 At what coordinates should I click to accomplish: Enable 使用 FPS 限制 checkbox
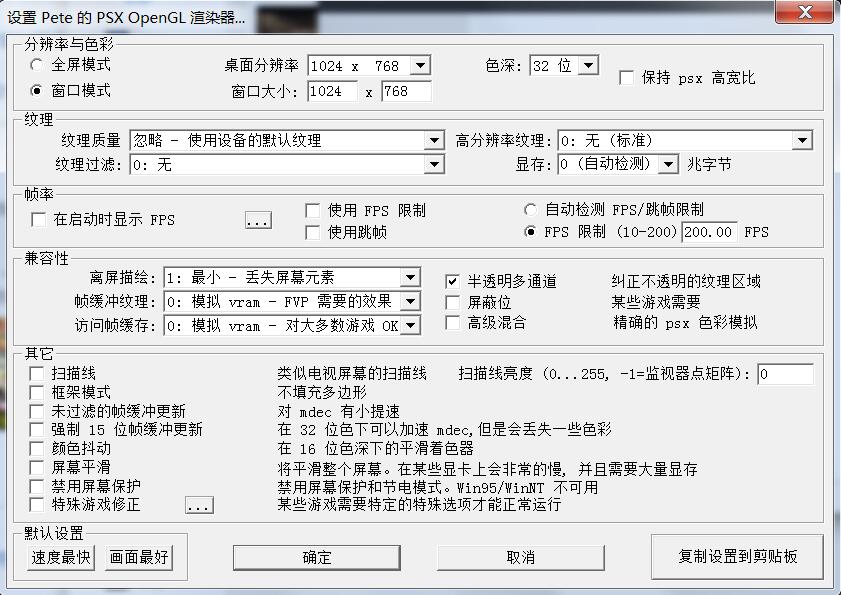pos(312,210)
